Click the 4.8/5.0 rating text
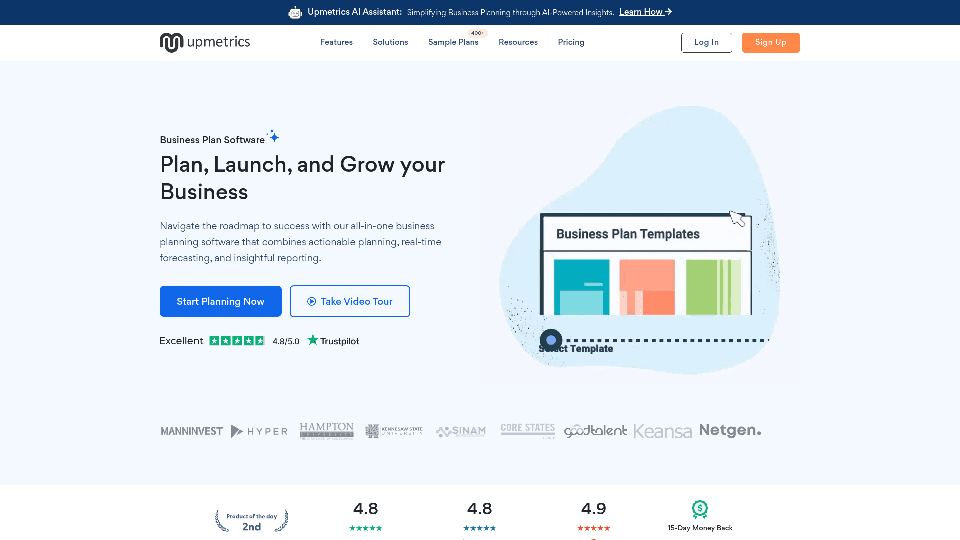The width and height of the screenshot is (960, 540). point(286,341)
